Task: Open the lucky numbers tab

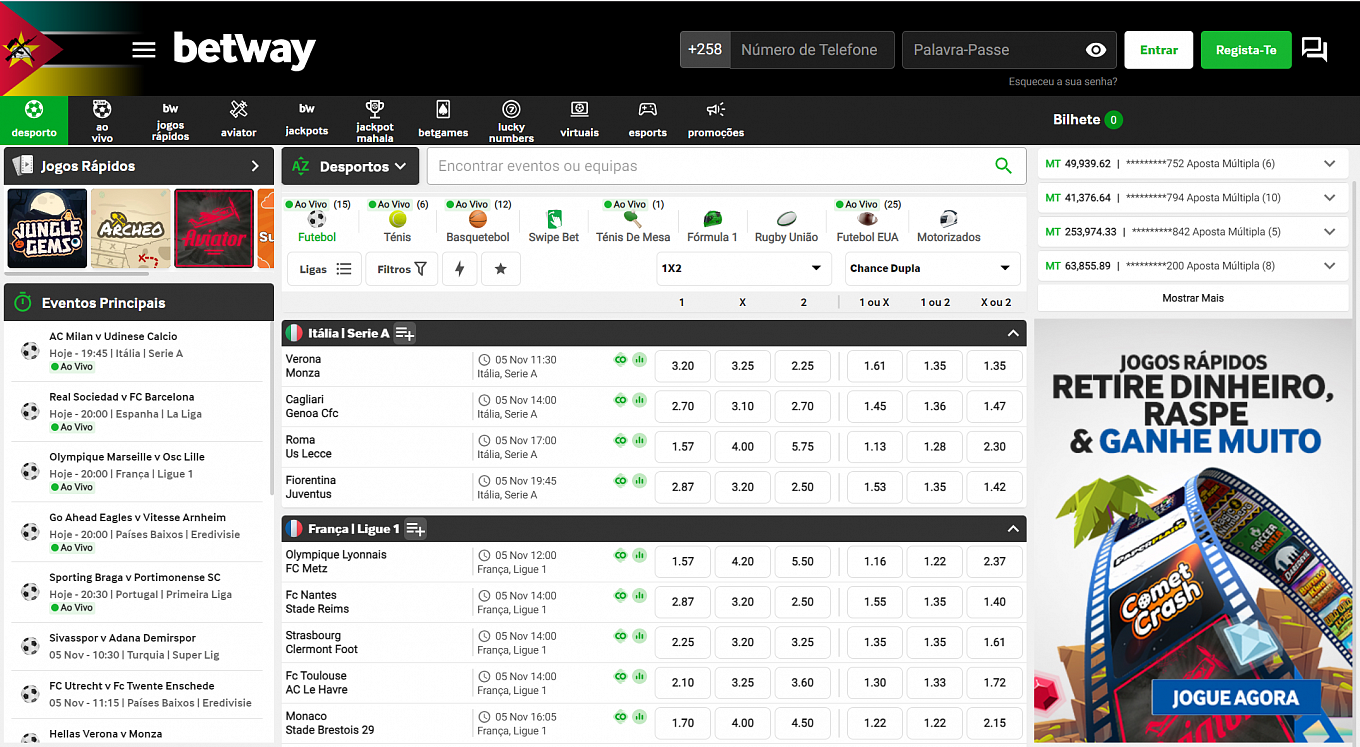Action: click(x=511, y=120)
